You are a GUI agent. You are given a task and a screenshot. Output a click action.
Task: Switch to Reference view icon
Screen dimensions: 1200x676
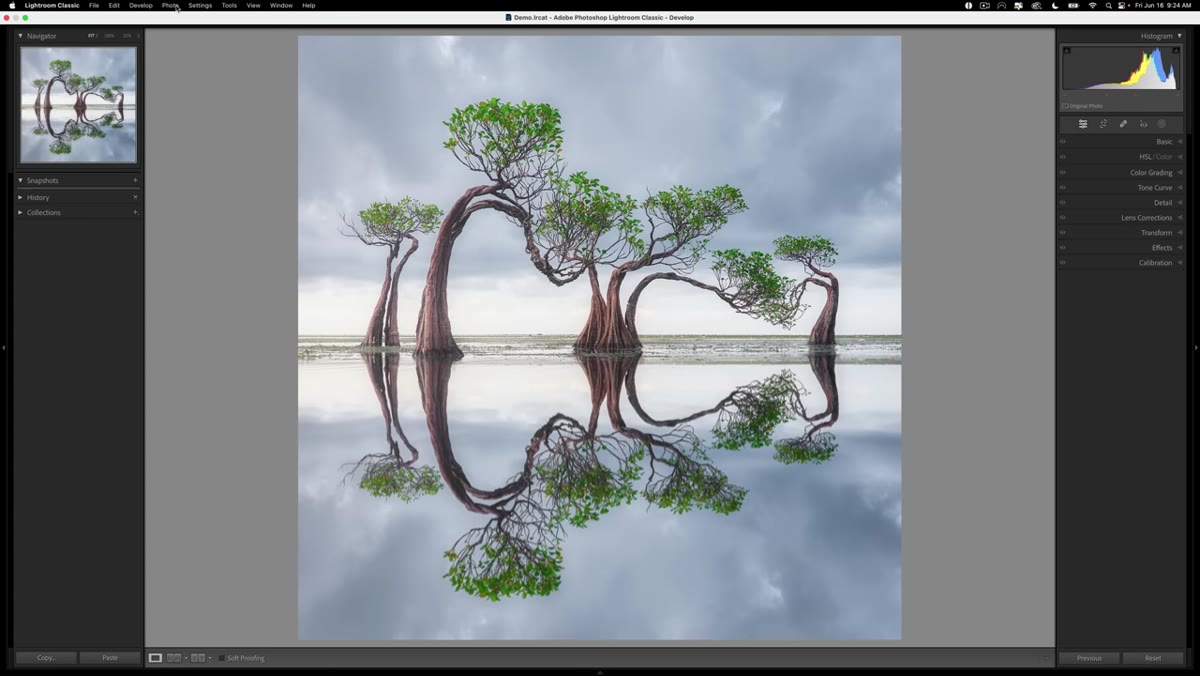click(174, 658)
